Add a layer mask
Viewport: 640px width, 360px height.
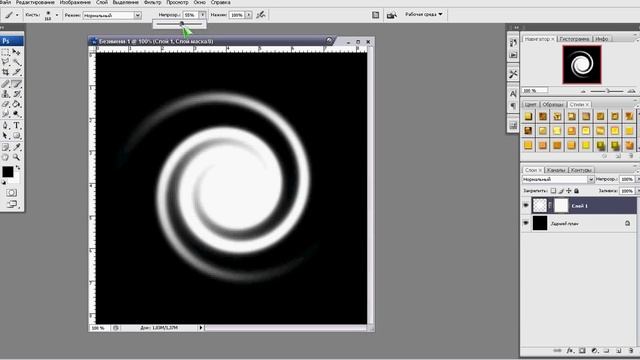[582, 351]
